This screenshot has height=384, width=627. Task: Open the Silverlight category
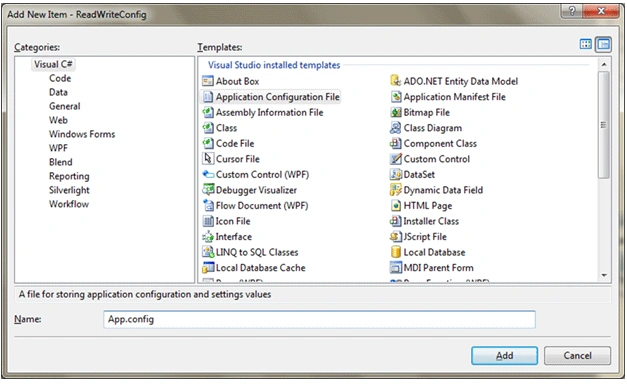(69, 190)
